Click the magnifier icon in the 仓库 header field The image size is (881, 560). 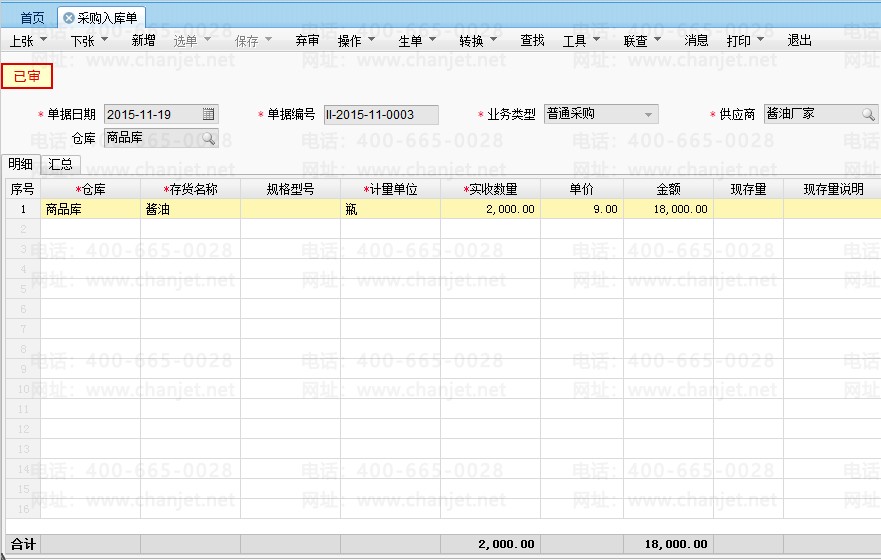(x=208, y=138)
